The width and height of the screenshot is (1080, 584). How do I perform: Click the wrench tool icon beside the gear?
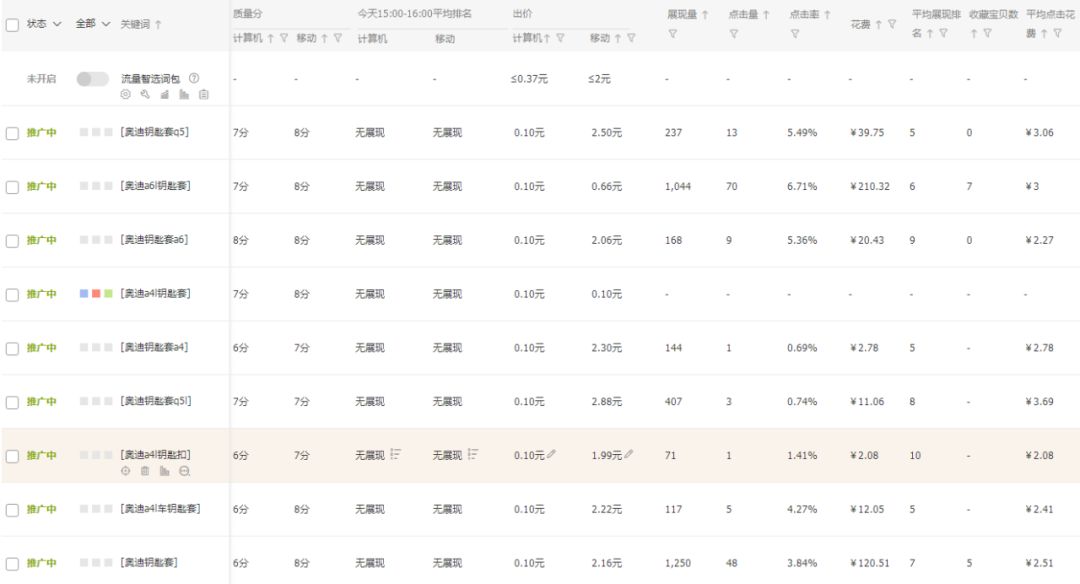[146, 94]
